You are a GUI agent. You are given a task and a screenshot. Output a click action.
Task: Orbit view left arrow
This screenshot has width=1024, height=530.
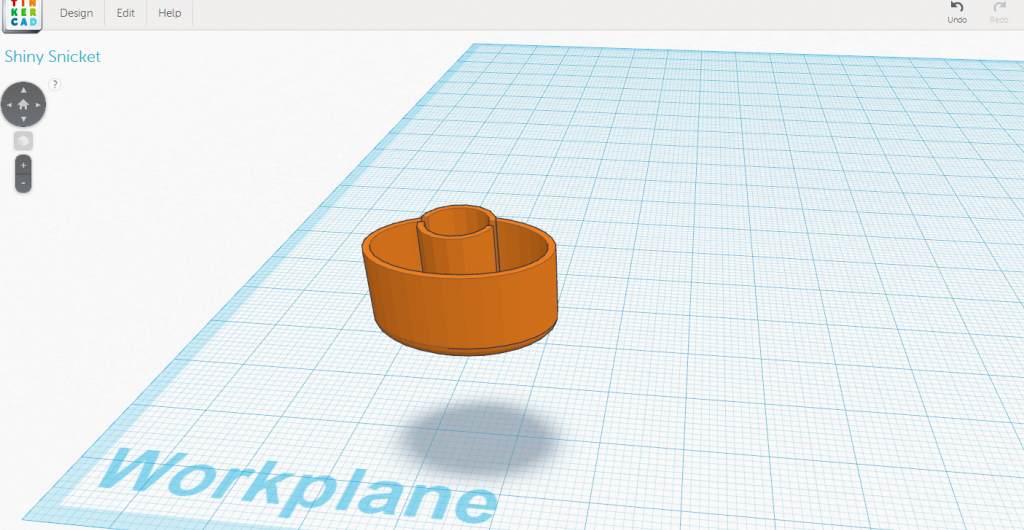click(8, 104)
